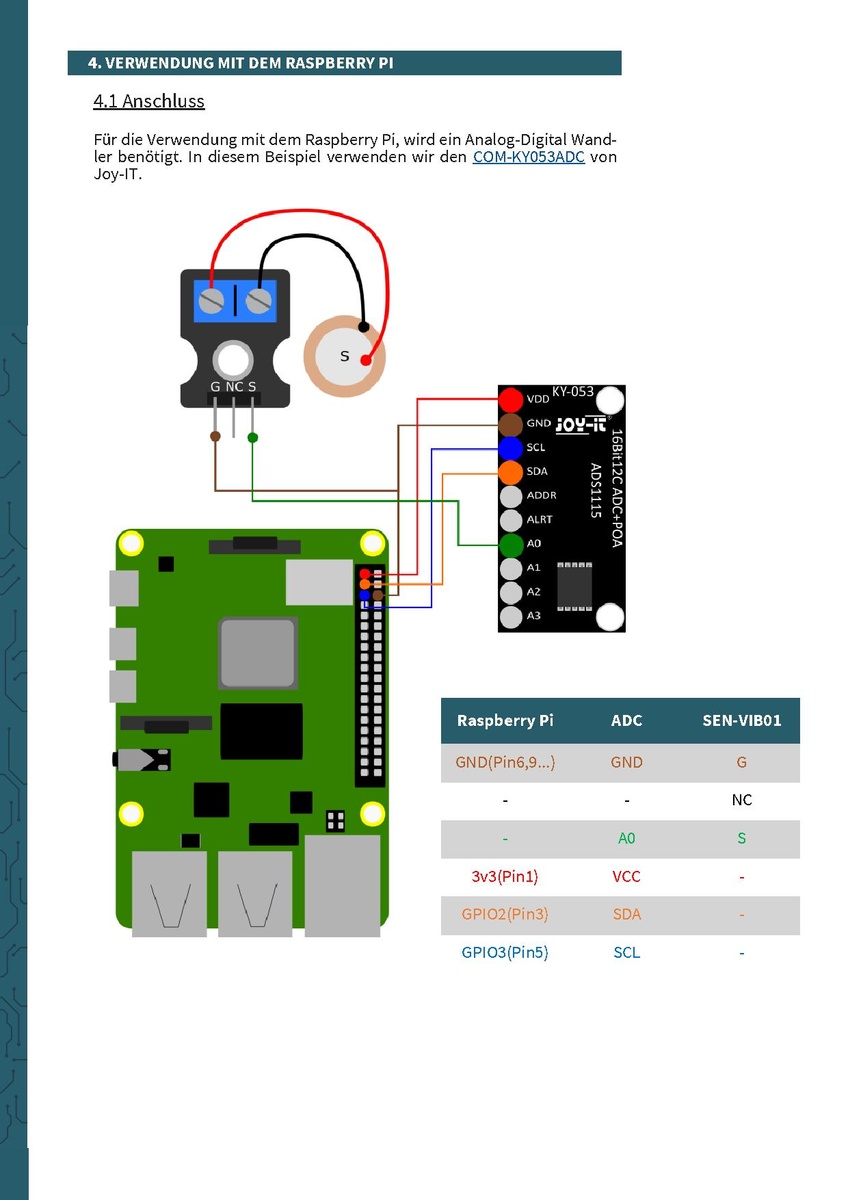Click the blue SCL pin on KY-053
Image resolution: width=848 pixels, height=1200 pixels.
point(511,448)
